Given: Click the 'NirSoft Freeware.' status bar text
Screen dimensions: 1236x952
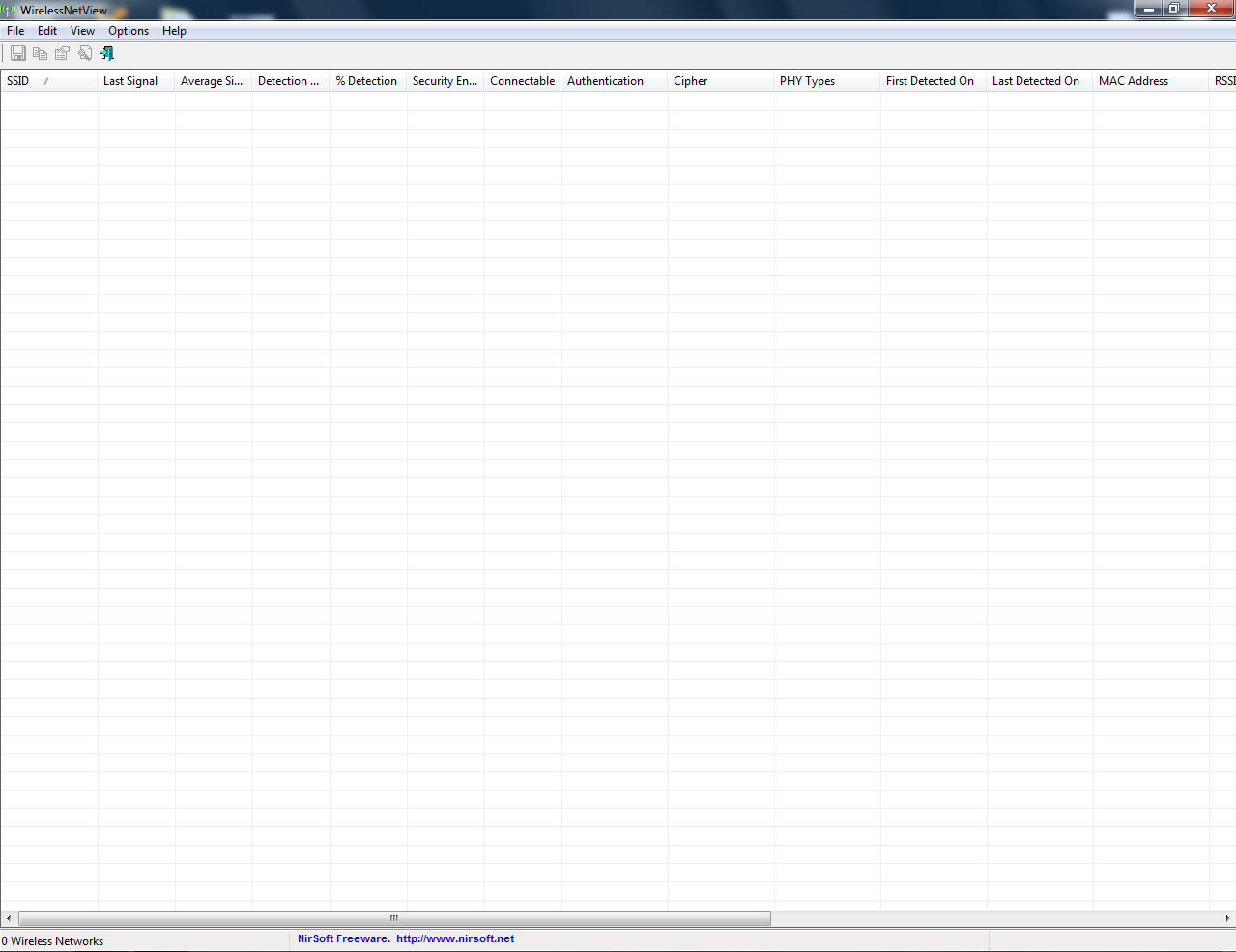Looking at the screenshot, I should click(x=343, y=938).
